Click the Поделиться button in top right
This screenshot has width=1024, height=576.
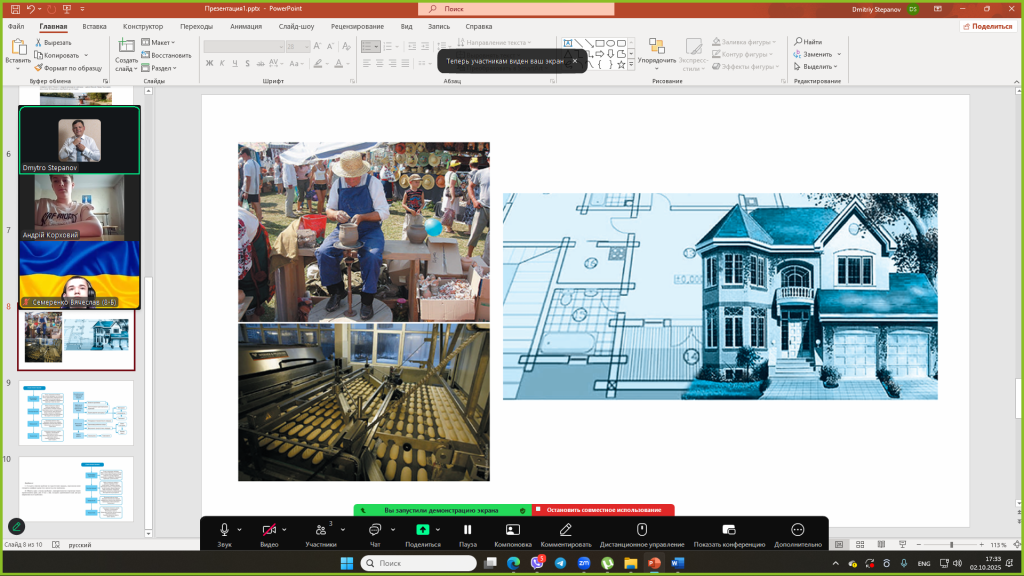[x=986, y=27]
